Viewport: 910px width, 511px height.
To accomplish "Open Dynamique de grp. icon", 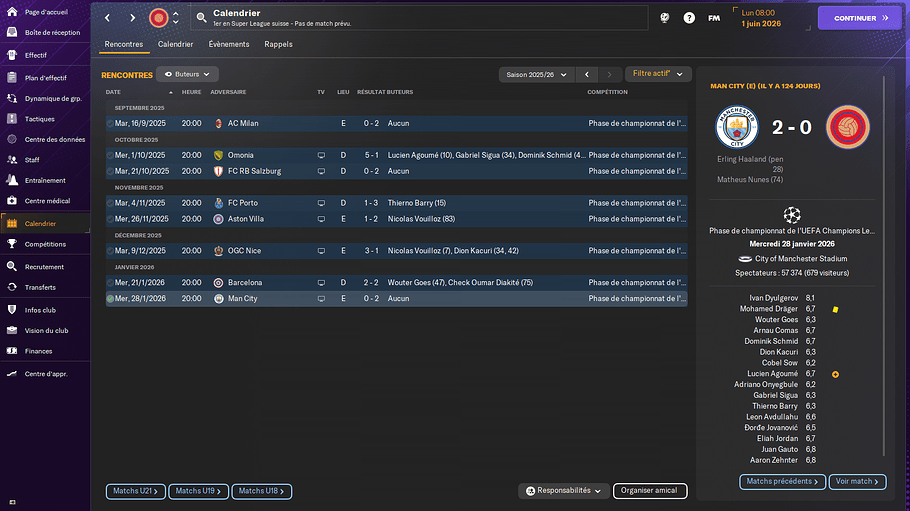I will coord(12,98).
